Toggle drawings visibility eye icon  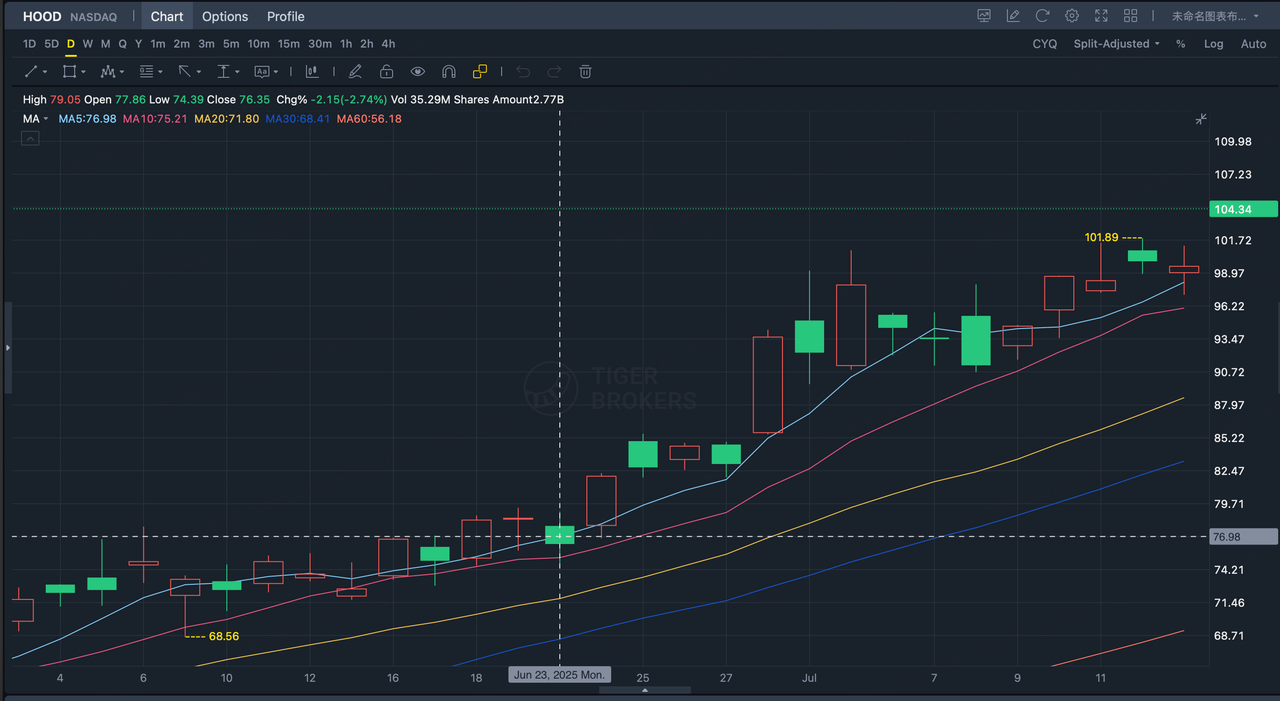coord(418,71)
